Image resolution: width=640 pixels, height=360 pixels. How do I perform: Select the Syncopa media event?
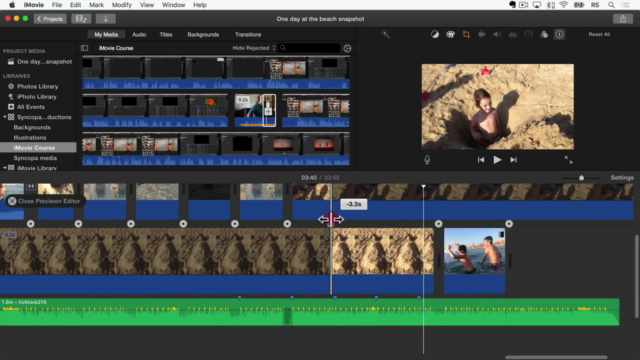click(x=35, y=158)
